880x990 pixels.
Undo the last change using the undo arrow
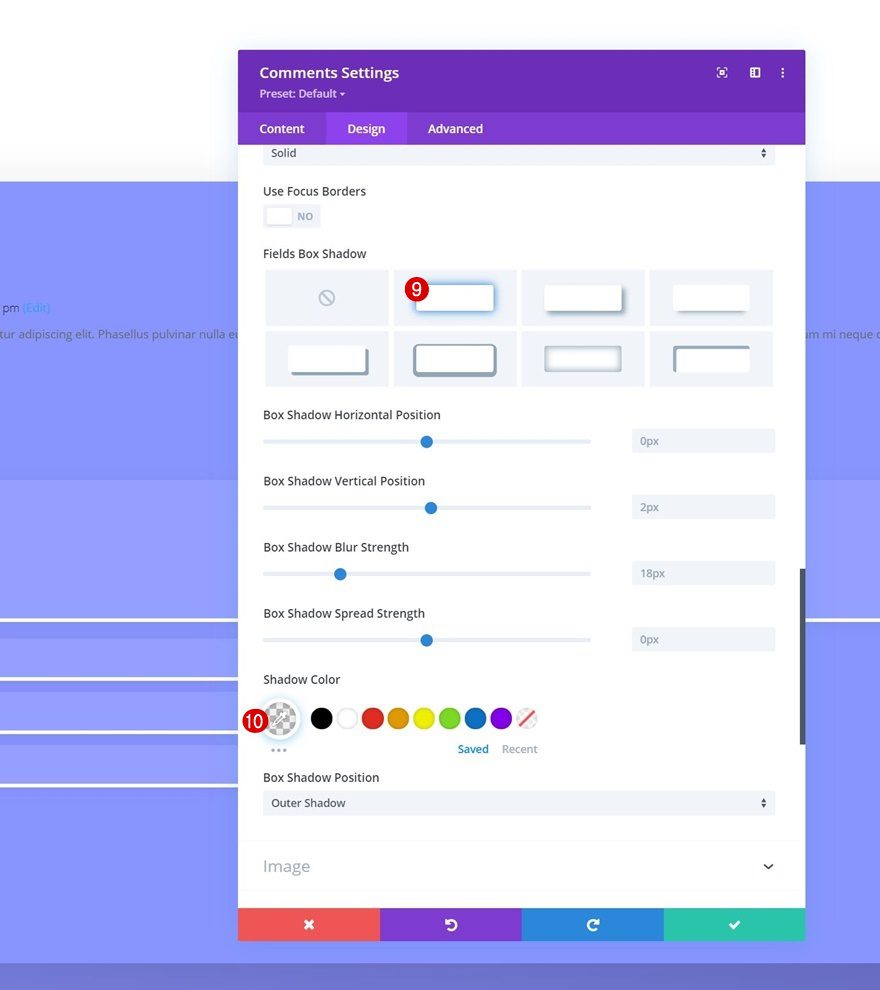[450, 924]
